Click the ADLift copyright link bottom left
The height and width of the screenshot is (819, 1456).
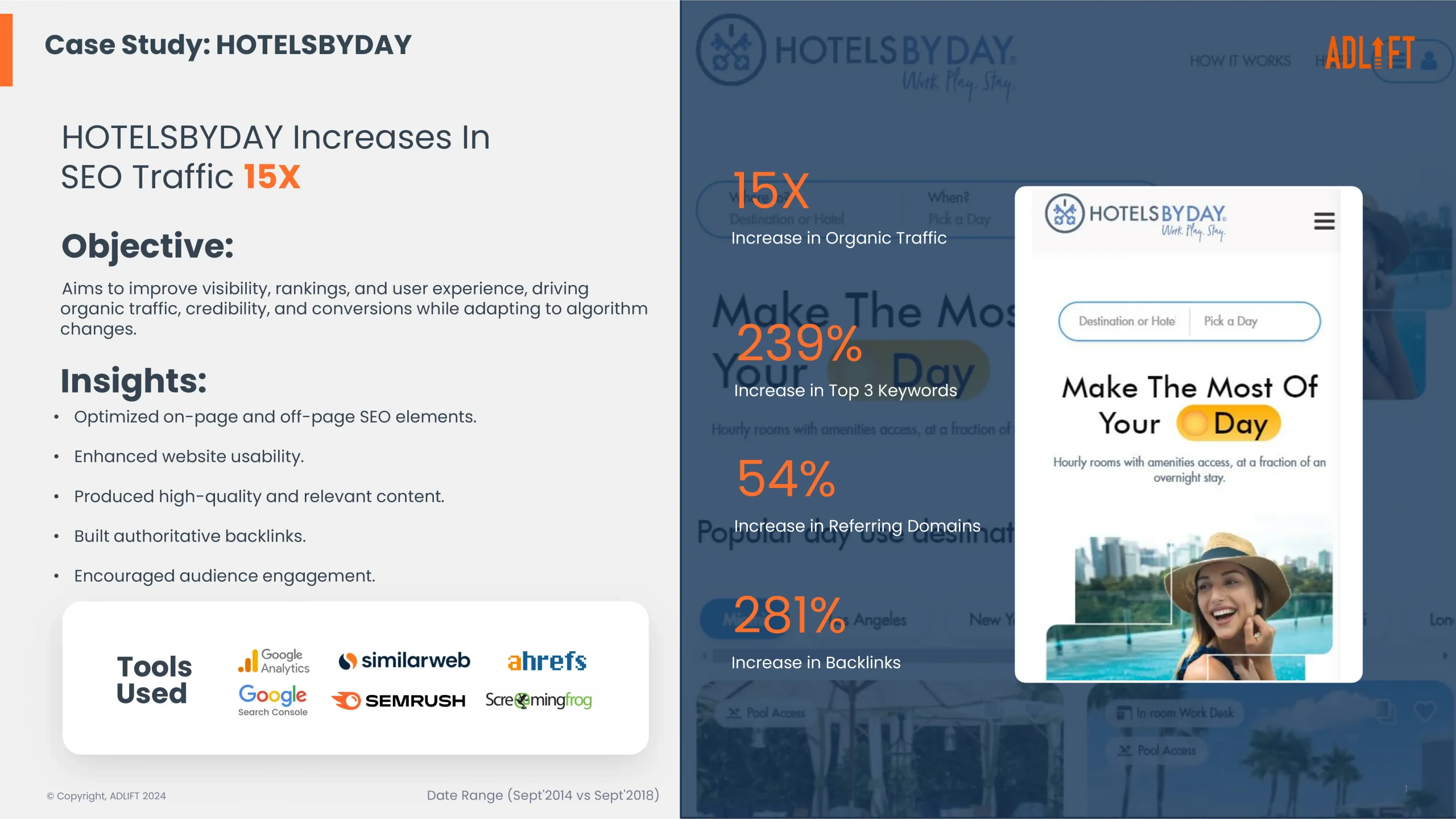(106, 795)
